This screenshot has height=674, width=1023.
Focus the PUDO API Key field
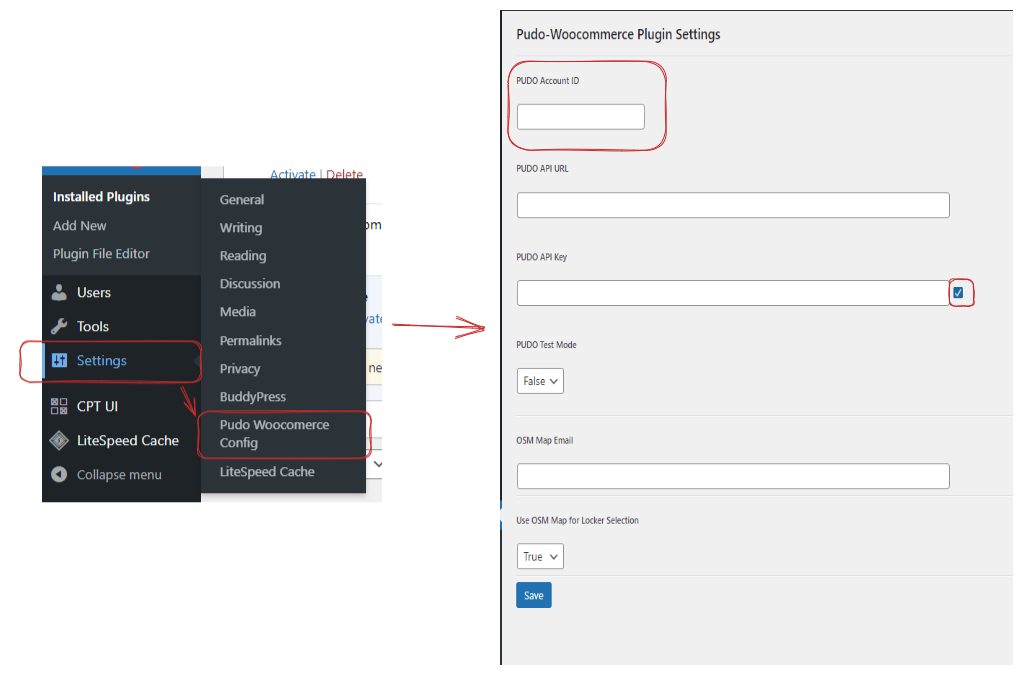[x=733, y=293]
